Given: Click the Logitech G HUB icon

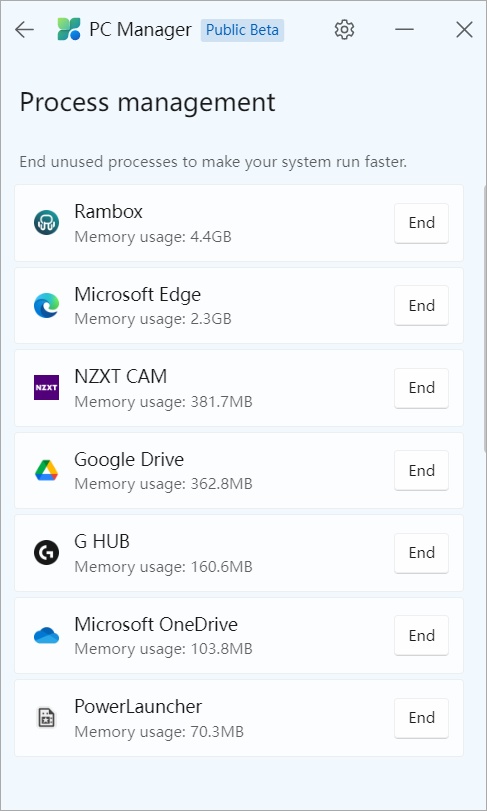Looking at the screenshot, I should pyautogui.click(x=47, y=552).
